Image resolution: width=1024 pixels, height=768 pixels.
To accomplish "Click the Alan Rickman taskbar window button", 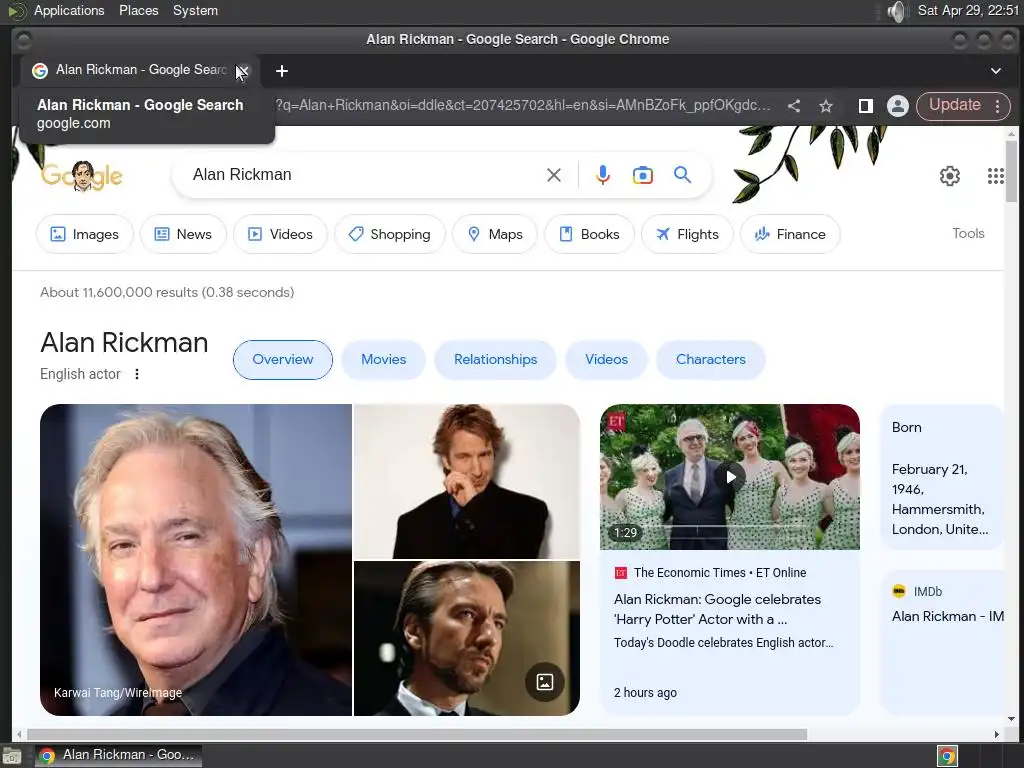I will tap(118, 756).
